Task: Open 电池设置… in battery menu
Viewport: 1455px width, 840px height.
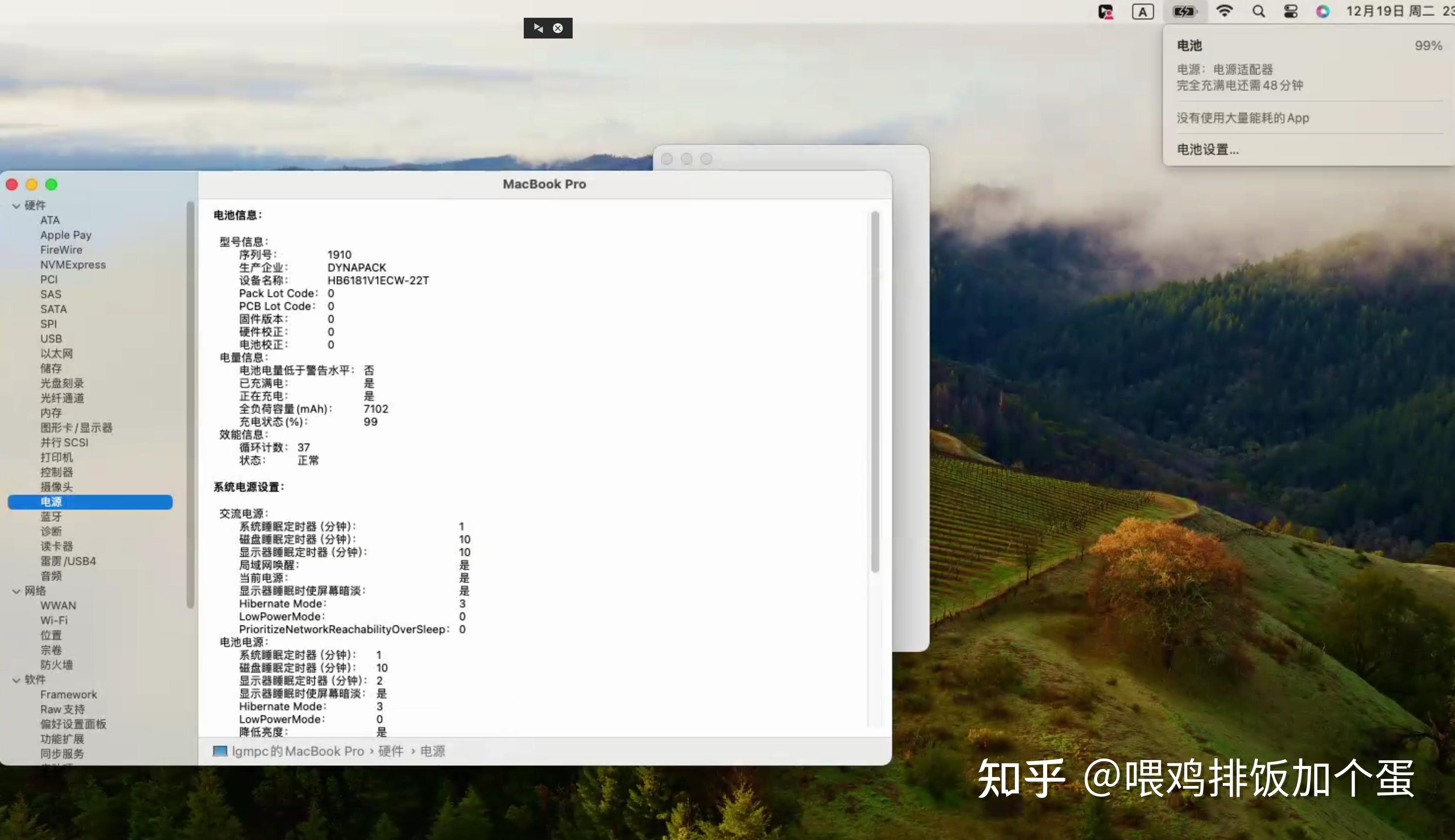Action: click(x=1208, y=149)
